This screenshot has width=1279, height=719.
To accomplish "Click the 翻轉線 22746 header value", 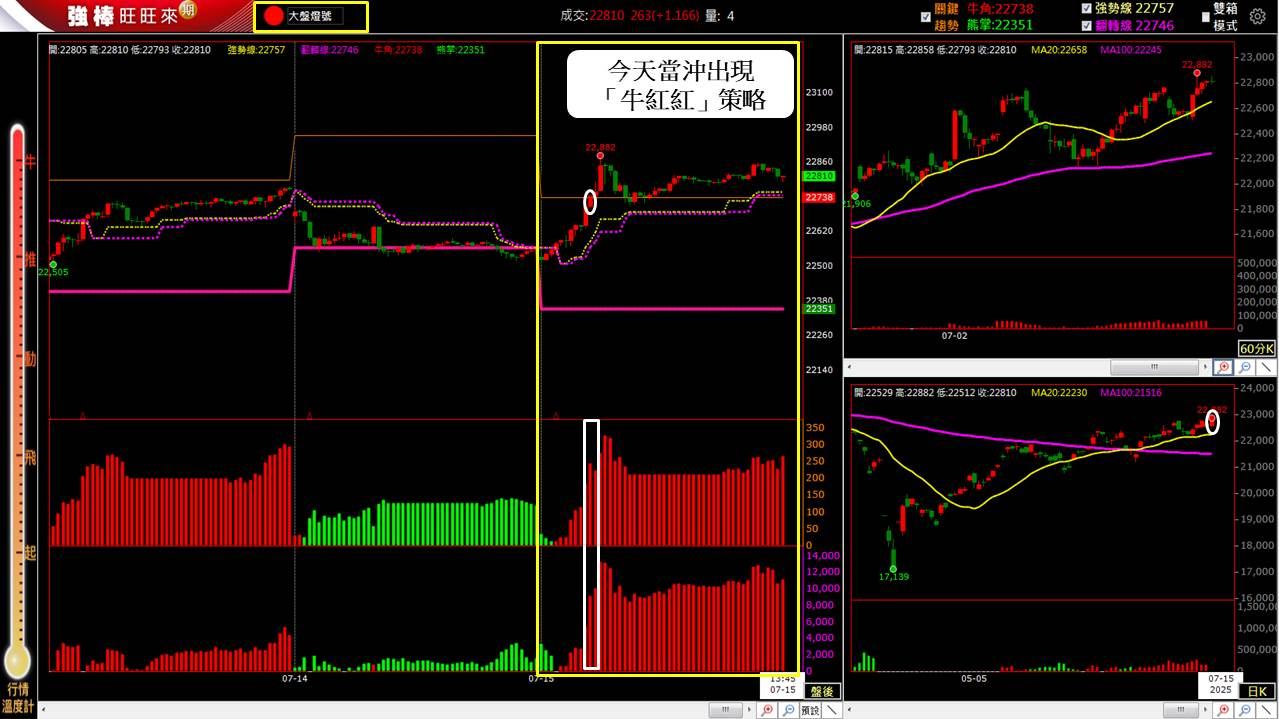I will tap(1135, 26).
